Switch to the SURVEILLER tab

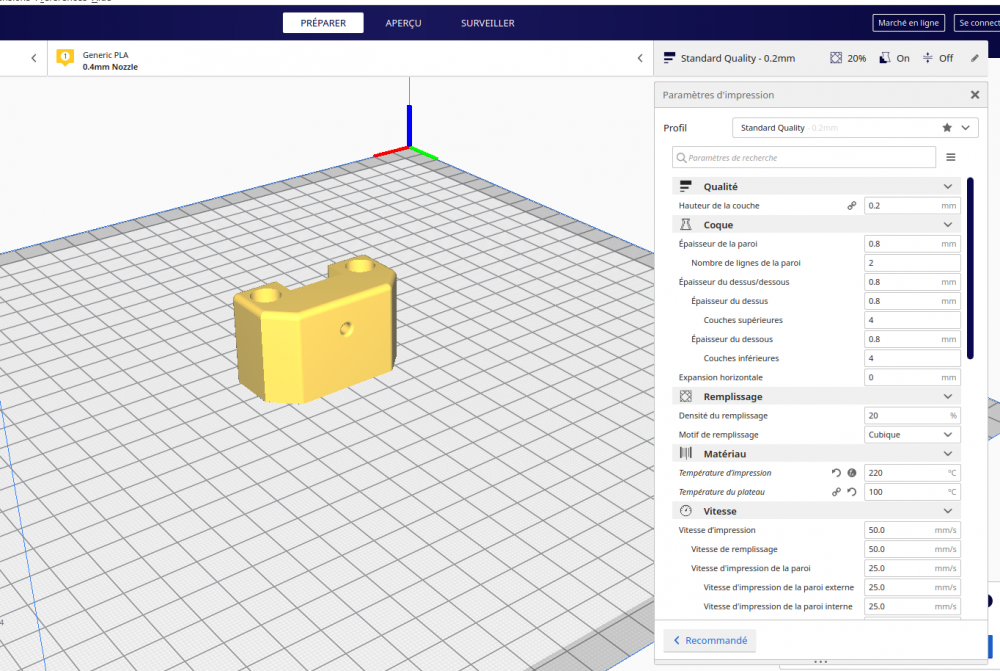click(488, 23)
